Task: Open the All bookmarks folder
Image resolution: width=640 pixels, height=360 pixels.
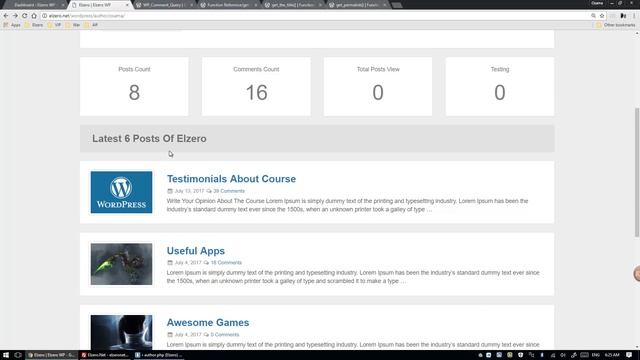Action: tap(91, 25)
